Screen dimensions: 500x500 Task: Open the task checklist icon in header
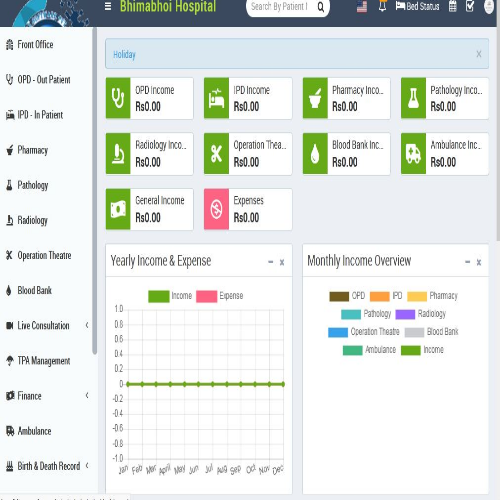[470, 6]
